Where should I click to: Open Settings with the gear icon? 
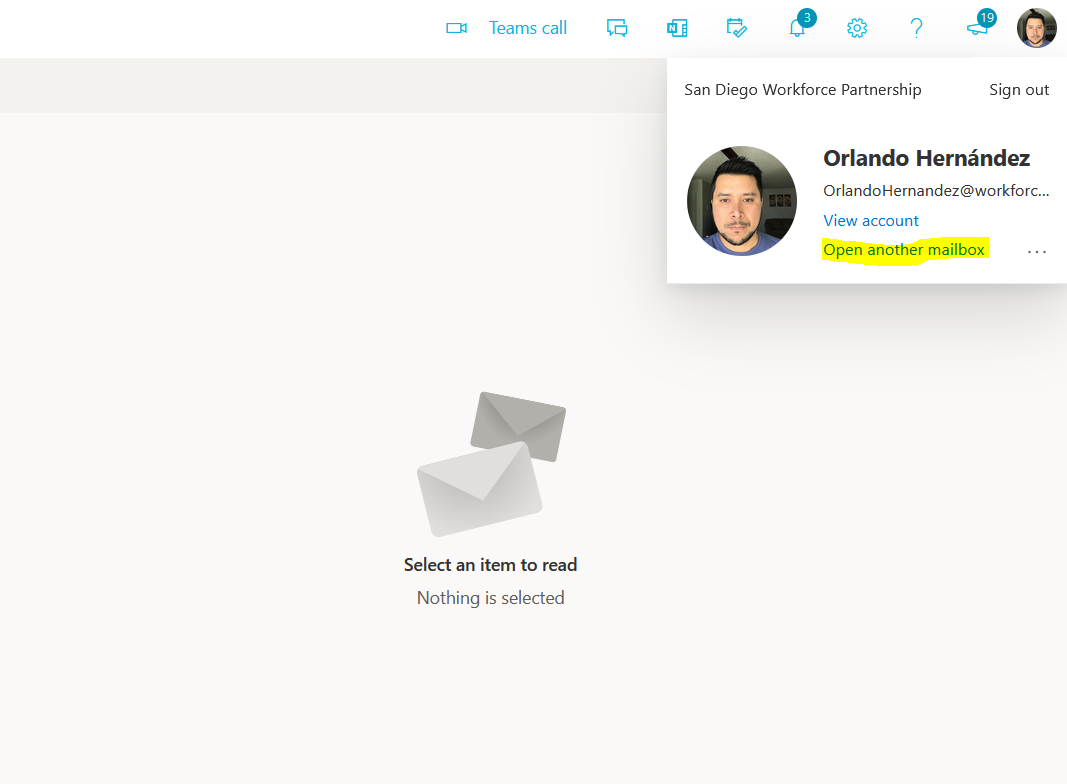tap(857, 28)
